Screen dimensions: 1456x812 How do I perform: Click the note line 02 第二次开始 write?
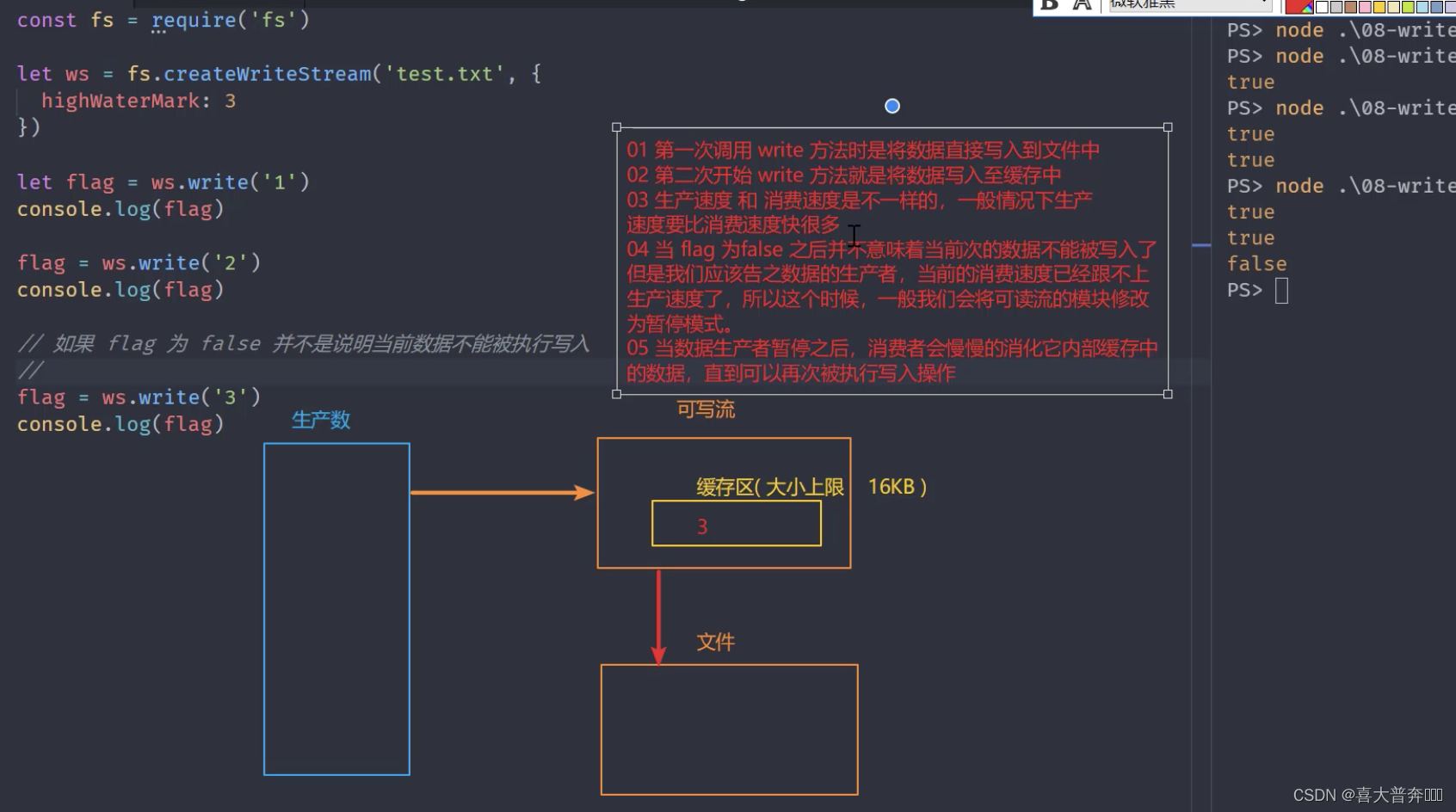[x=843, y=175]
